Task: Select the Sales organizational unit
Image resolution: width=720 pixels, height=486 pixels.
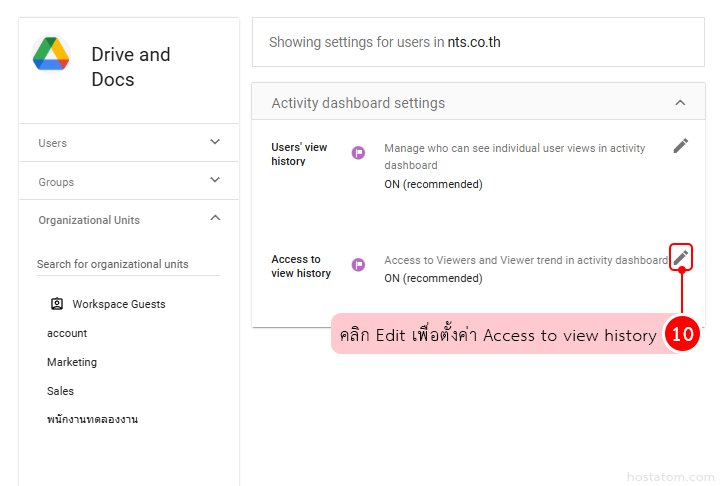Action: [60, 391]
